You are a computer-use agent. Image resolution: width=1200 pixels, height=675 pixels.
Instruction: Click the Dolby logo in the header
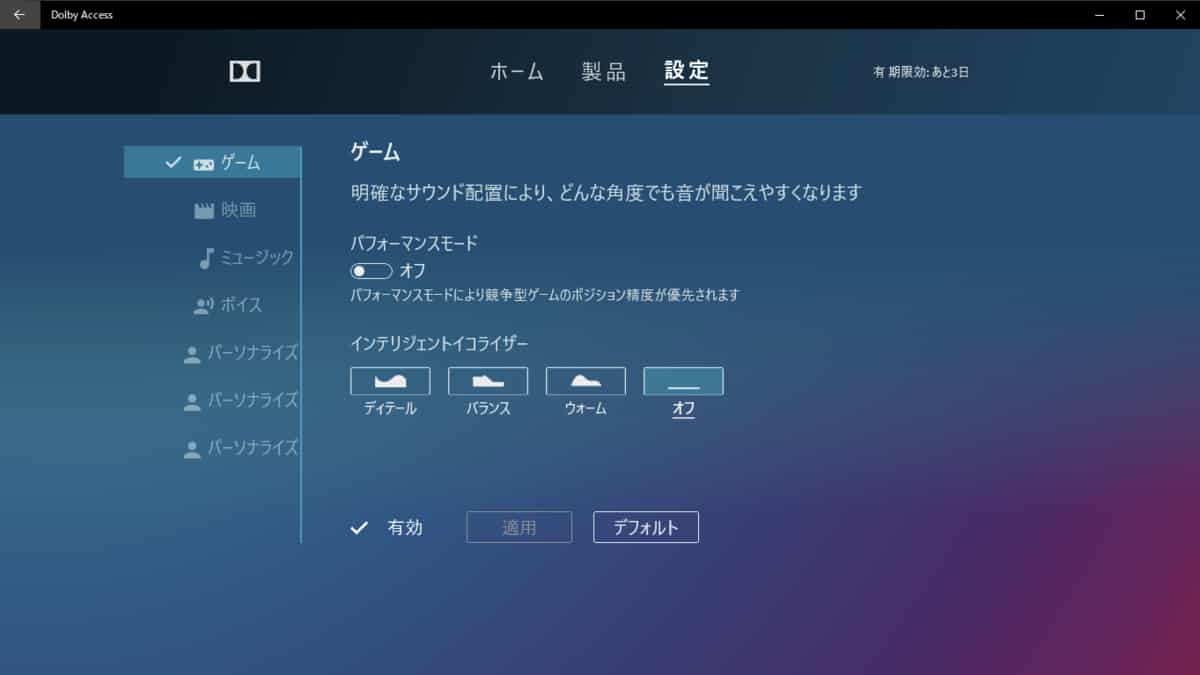pos(245,71)
